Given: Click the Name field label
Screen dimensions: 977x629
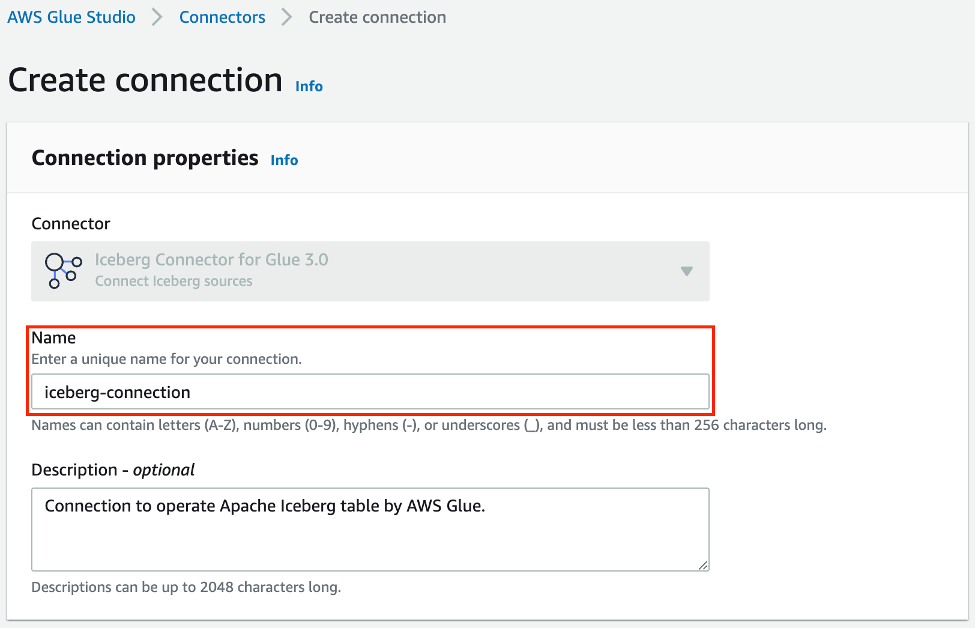Looking at the screenshot, I should (54, 338).
